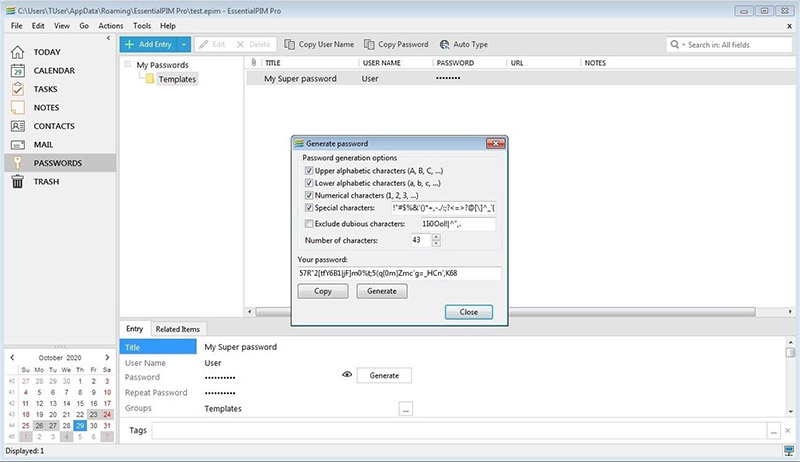Open the Trash bin icon

pyautogui.click(x=17, y=182)
